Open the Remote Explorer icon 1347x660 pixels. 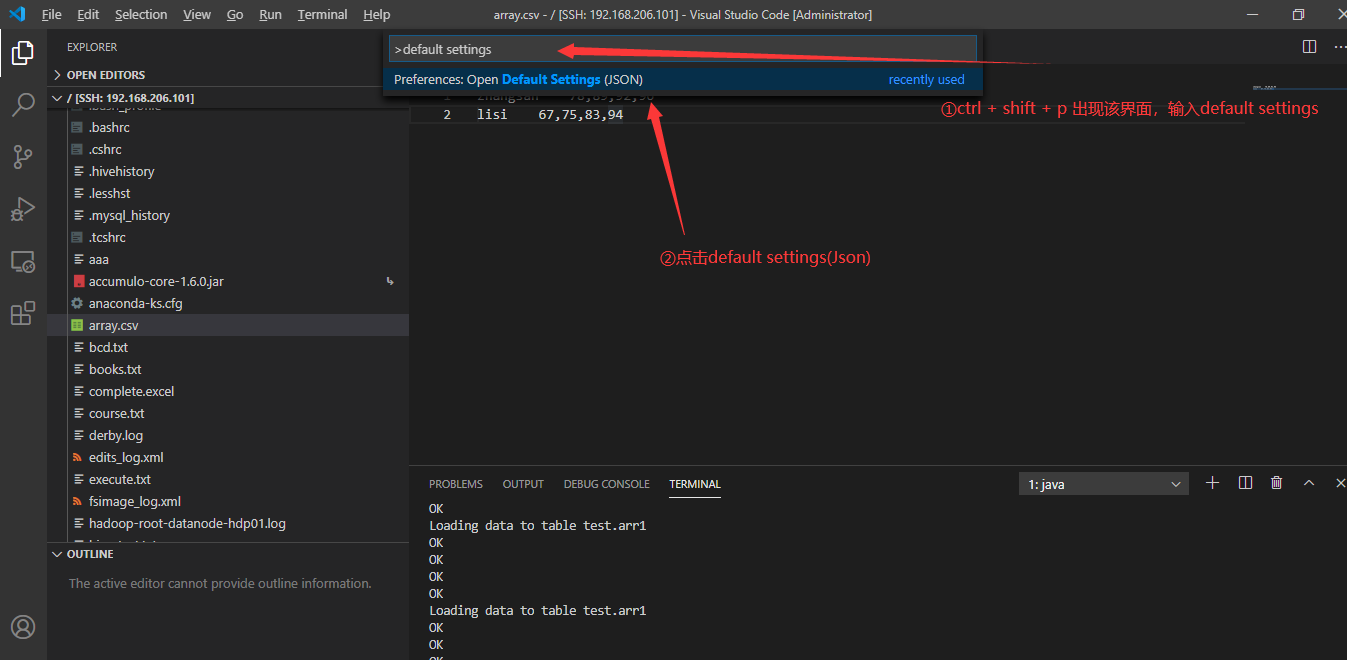click(x=23, y=261)
